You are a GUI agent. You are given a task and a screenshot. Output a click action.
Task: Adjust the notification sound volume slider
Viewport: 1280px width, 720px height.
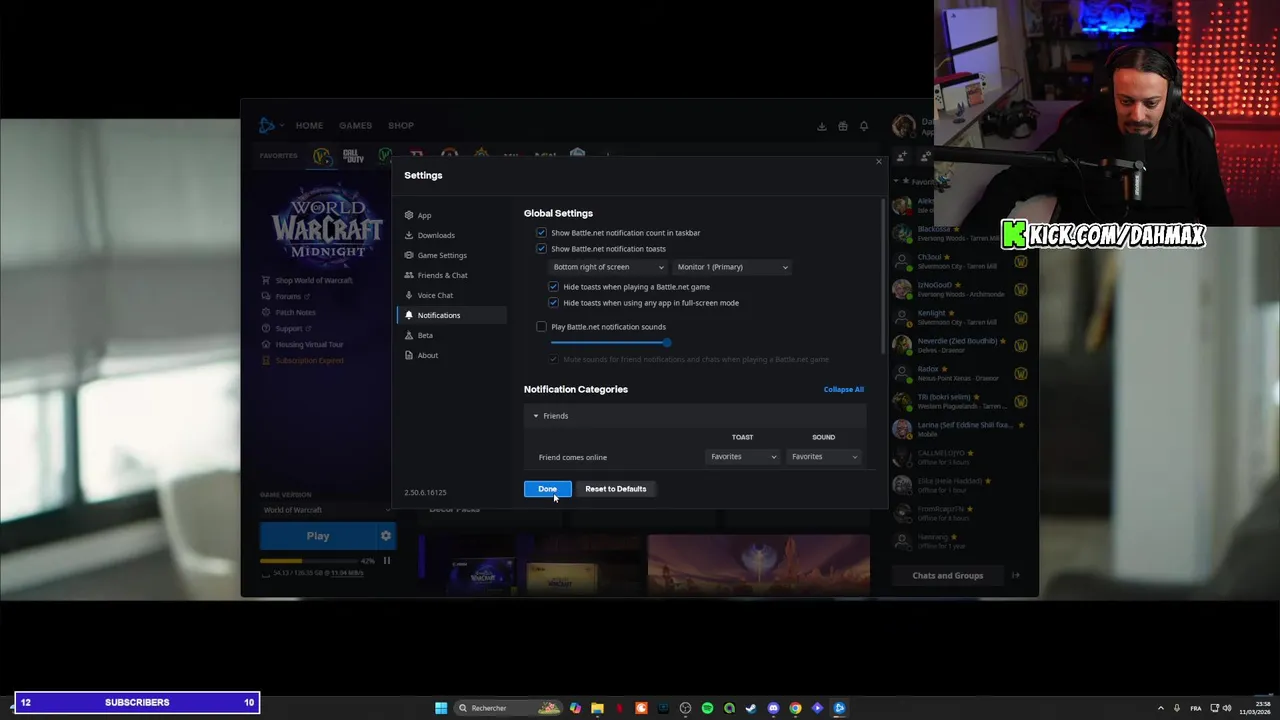click(x=608, y=343)
